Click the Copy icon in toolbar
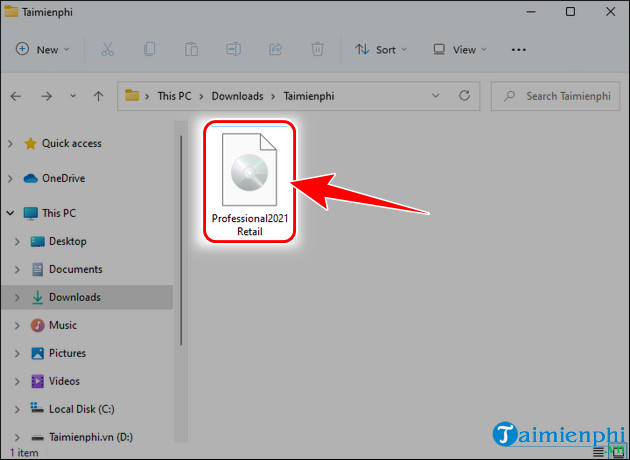 tap(149, 49)
